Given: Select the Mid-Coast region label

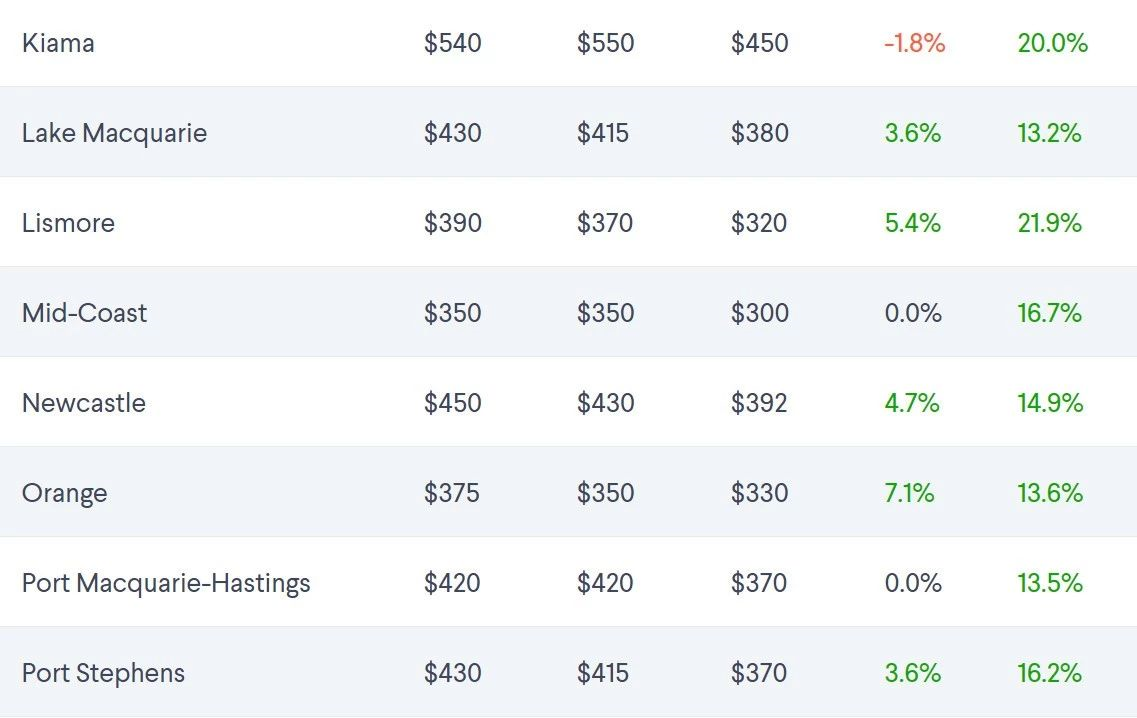Looking at the screenshot, I should click(84, 313).
